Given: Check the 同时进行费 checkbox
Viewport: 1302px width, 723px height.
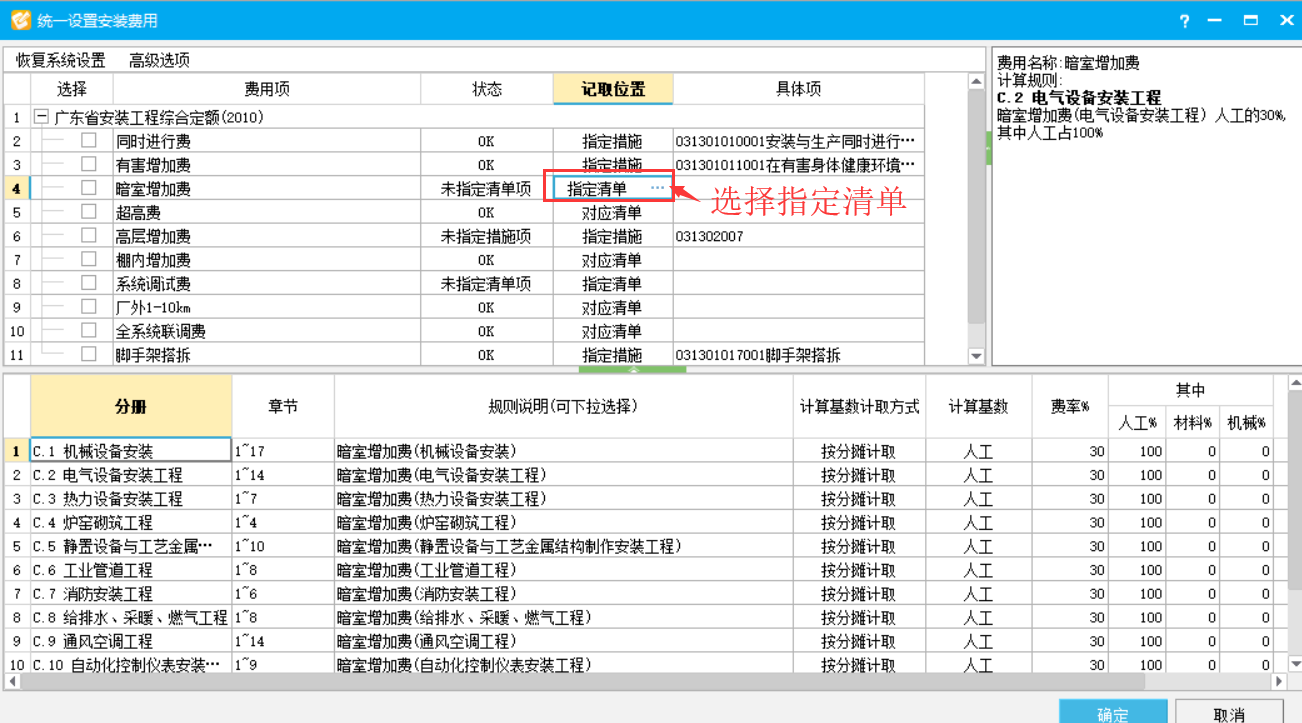Looking at the screenshot, I should (x=89, y=140).
